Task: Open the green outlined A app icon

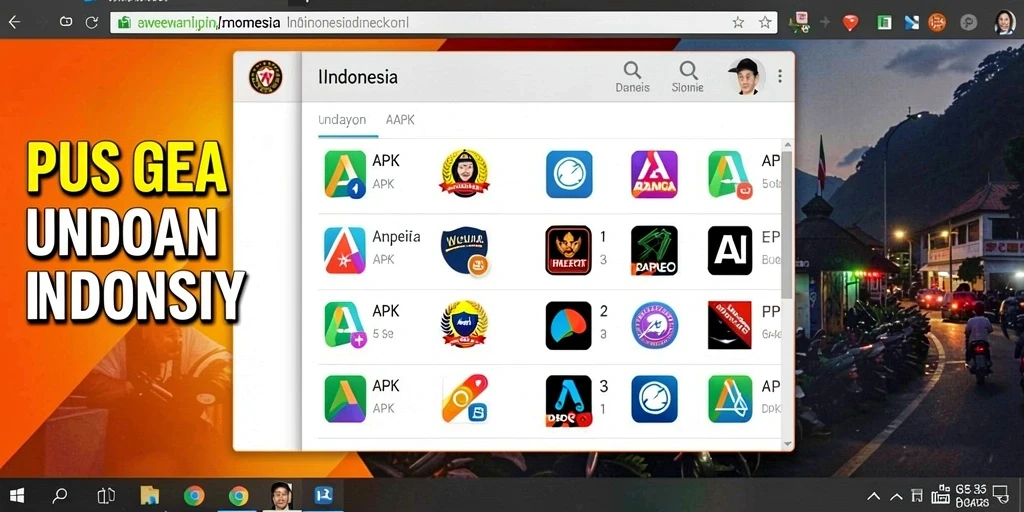Action: coord(730,399)
